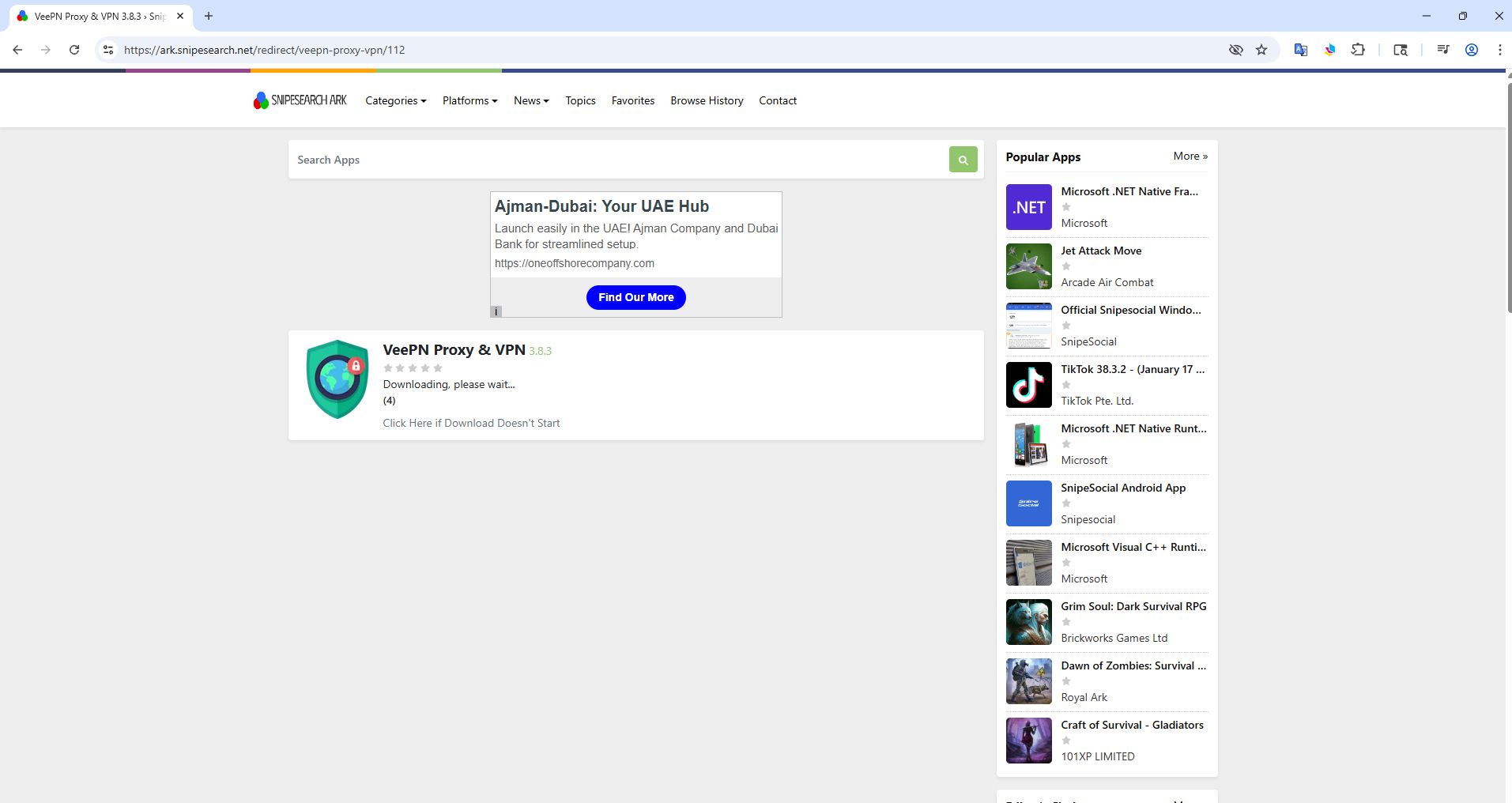Open the Official Snipesocial Windows app thumbnail
This screenshot has width=1512, height=803.
[1028, 326]
